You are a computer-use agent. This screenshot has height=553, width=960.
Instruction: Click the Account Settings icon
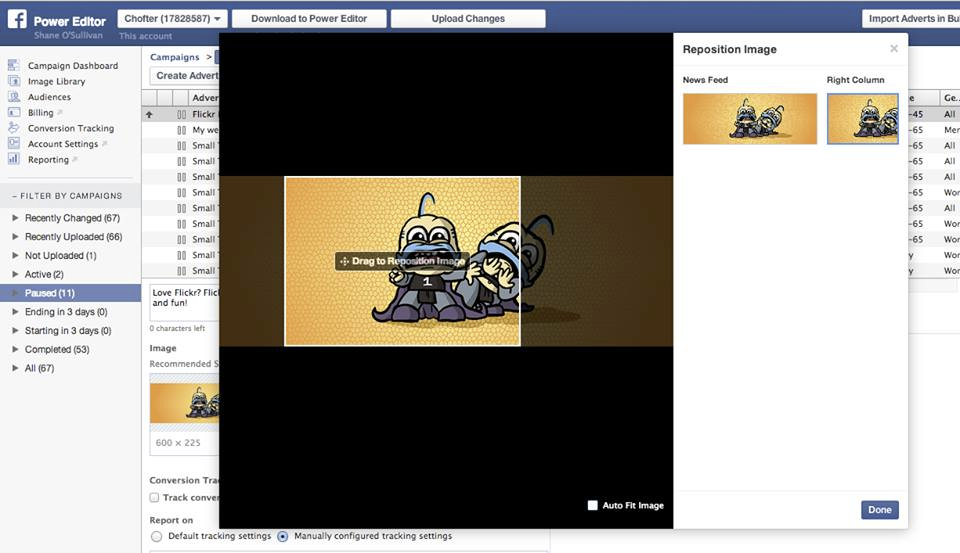[13, 143]
